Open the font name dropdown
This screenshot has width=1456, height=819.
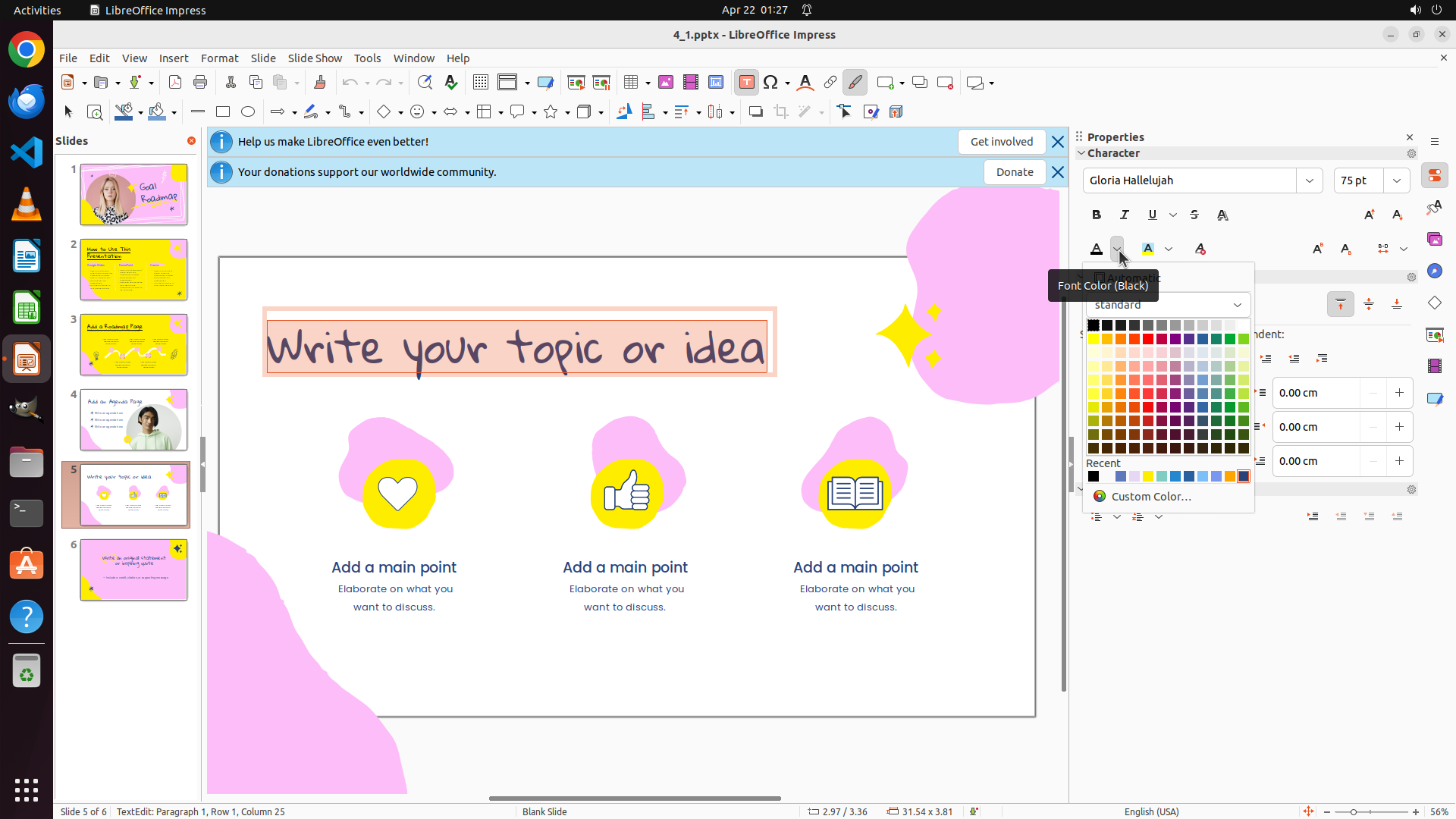click(1310, 180)
